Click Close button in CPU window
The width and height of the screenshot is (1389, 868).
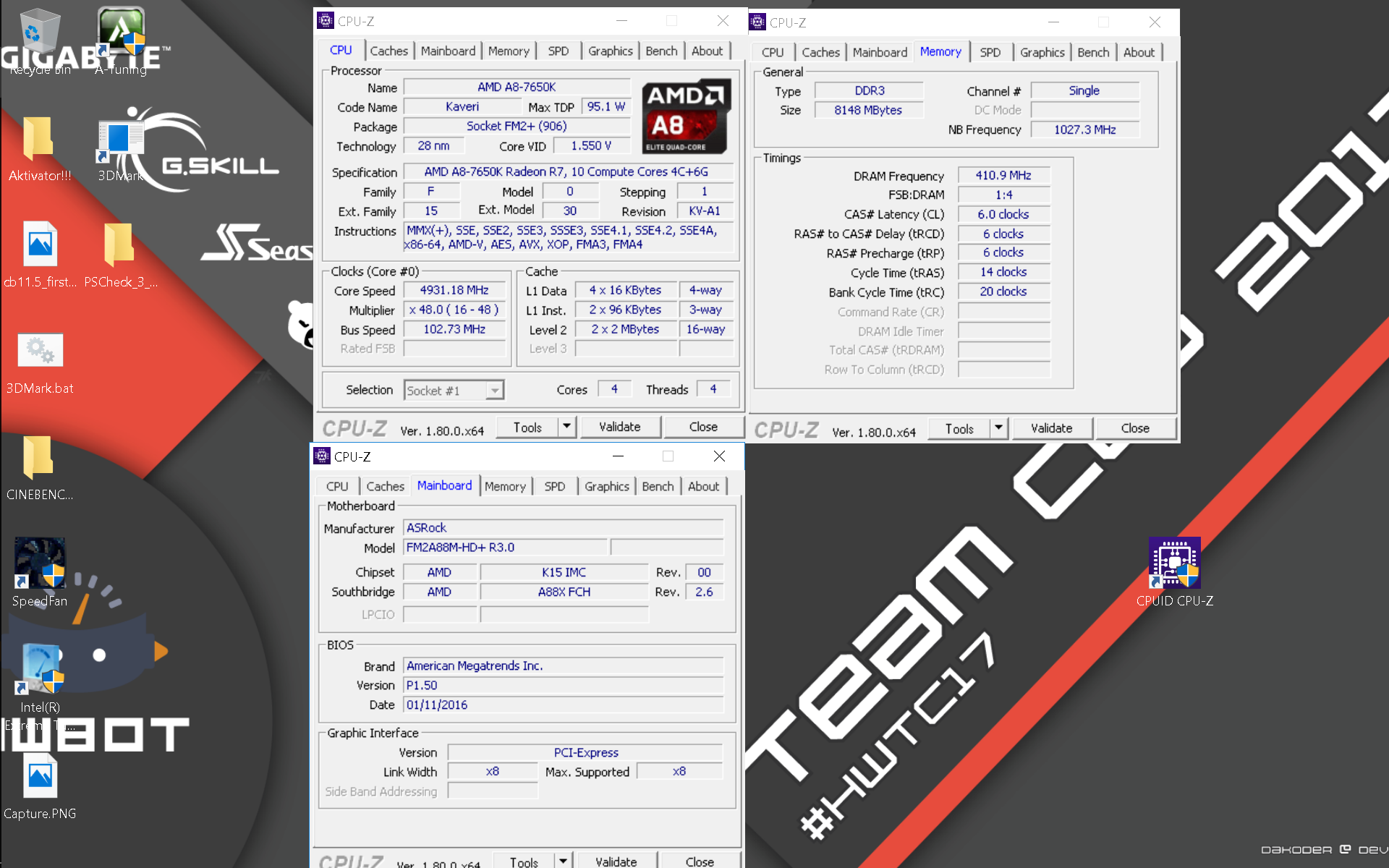click(703, 427)
